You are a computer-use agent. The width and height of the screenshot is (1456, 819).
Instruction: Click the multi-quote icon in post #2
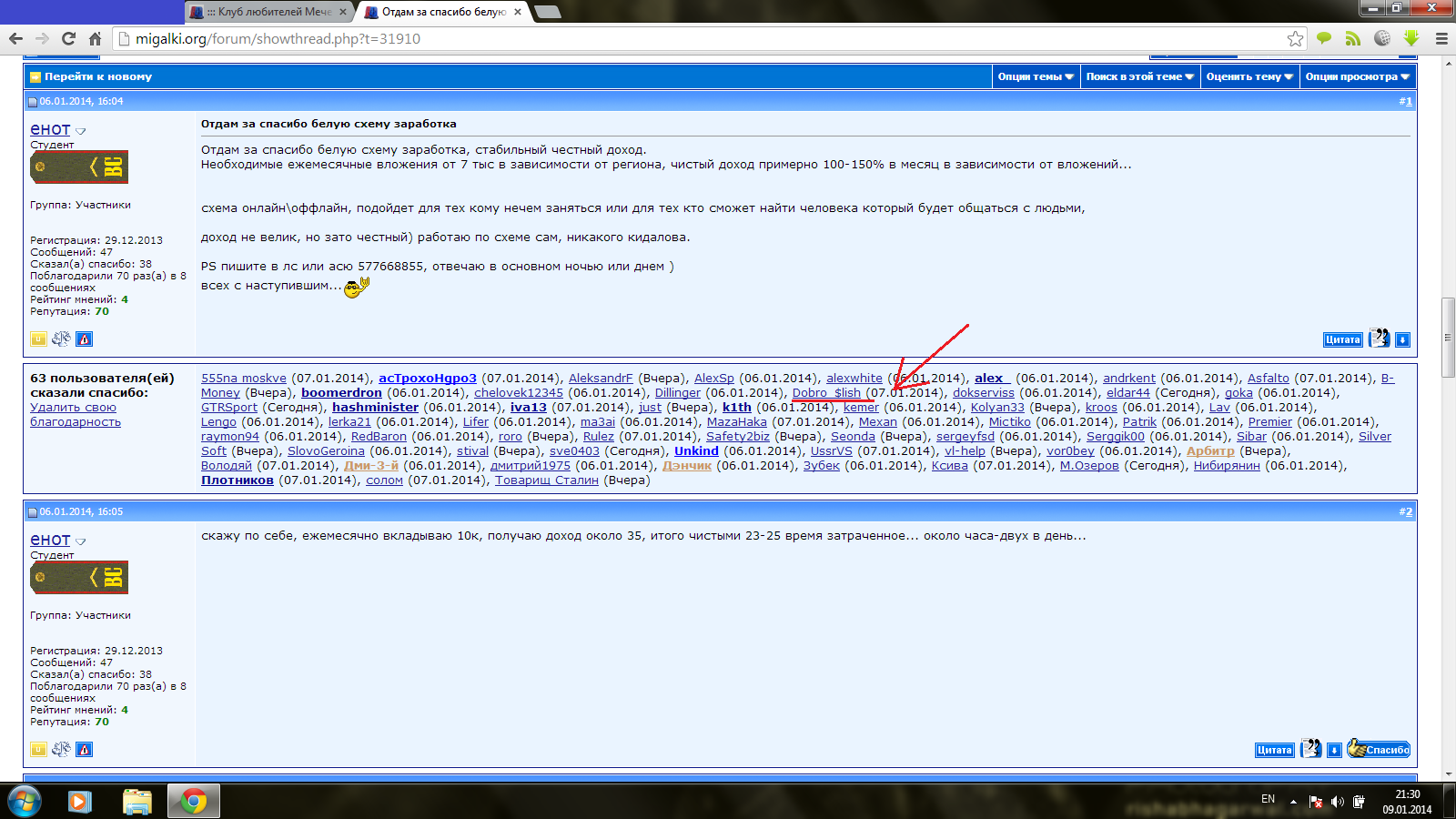(1311, 749)
